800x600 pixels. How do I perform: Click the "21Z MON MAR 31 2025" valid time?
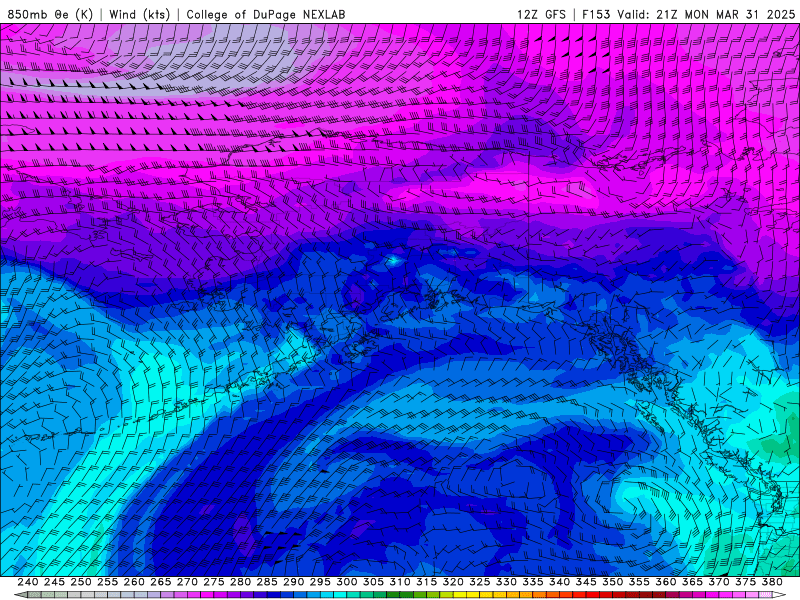726,14
